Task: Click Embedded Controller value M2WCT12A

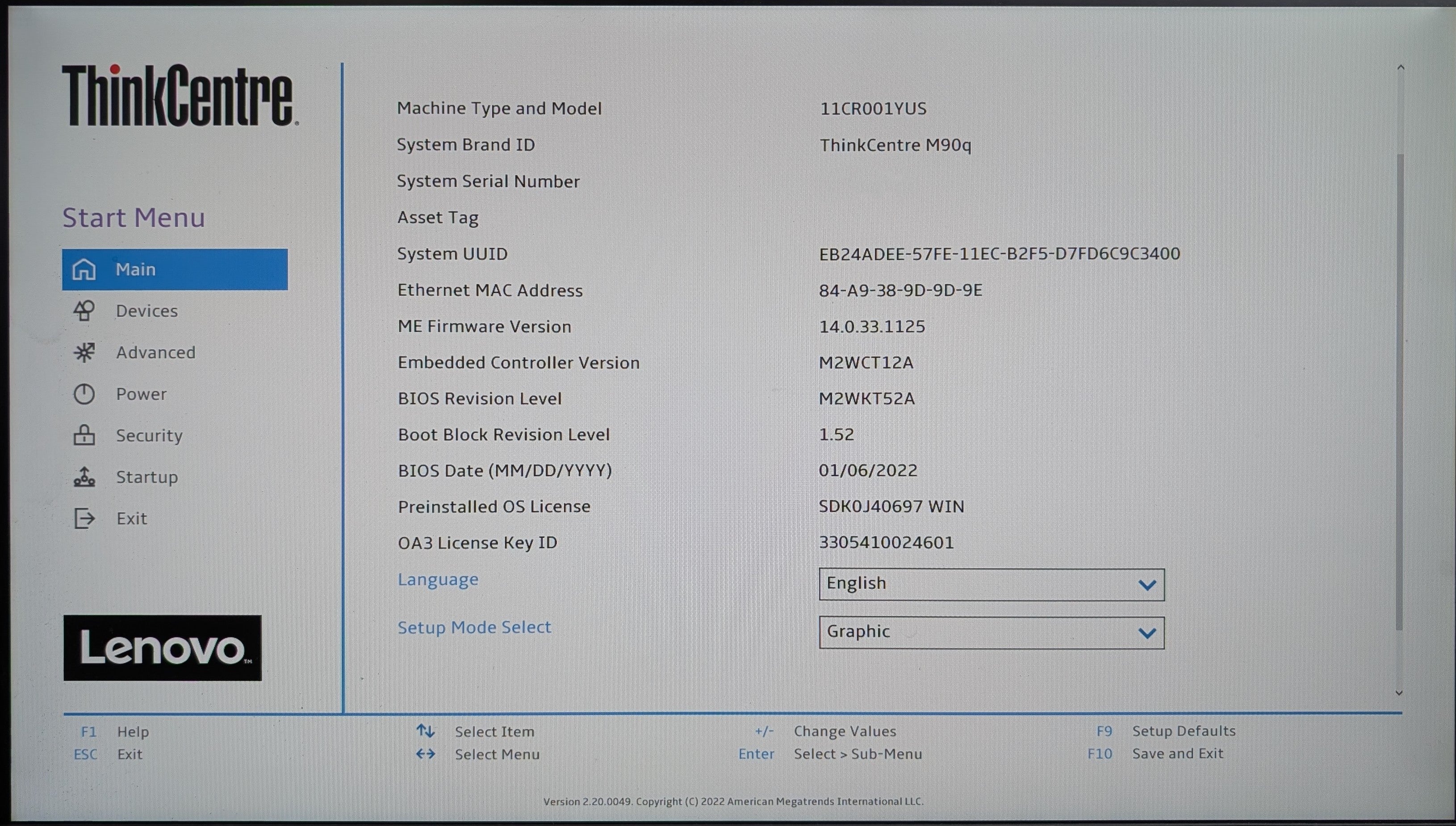Action: (x=866, y=362)
